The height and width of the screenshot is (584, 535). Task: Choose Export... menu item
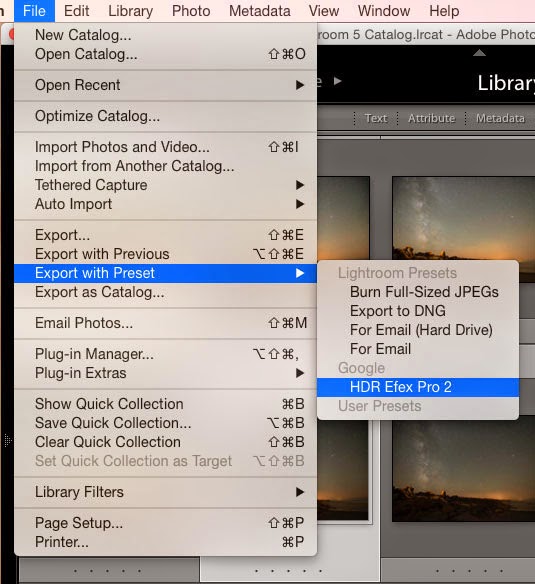point(165,235)
